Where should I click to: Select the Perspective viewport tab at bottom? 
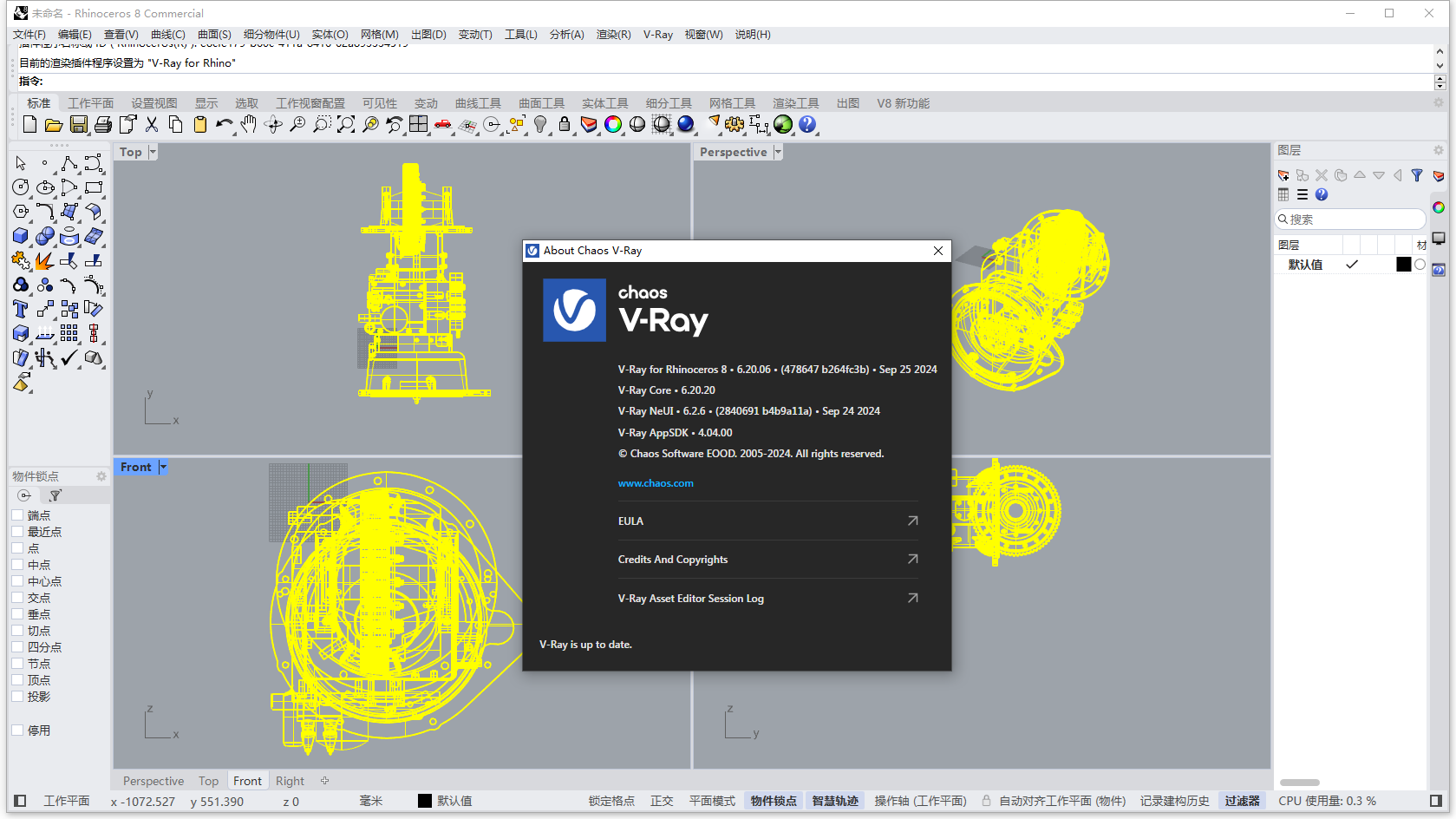pyautogui.click(x=153, y=781)
